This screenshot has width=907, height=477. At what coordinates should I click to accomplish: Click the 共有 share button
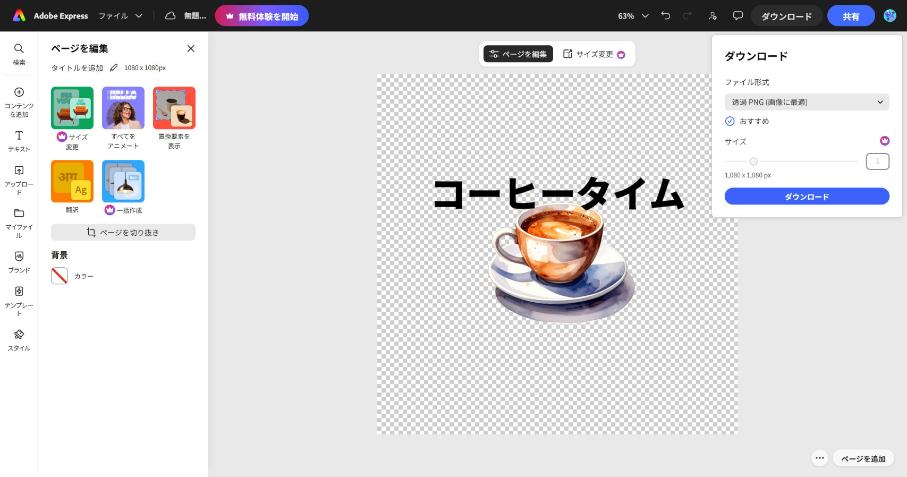(x=850, y=16)
